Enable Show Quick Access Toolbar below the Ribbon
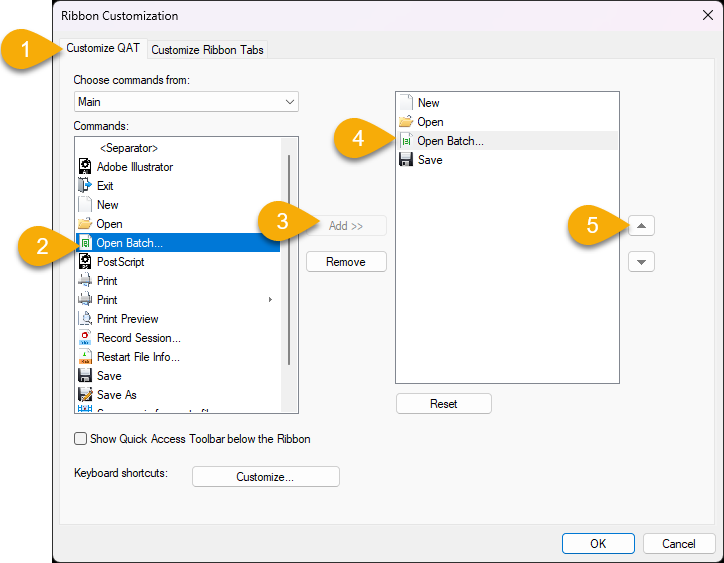Viewport: 724px width, 563px height. pyautogui.click(x=81, y=439)
